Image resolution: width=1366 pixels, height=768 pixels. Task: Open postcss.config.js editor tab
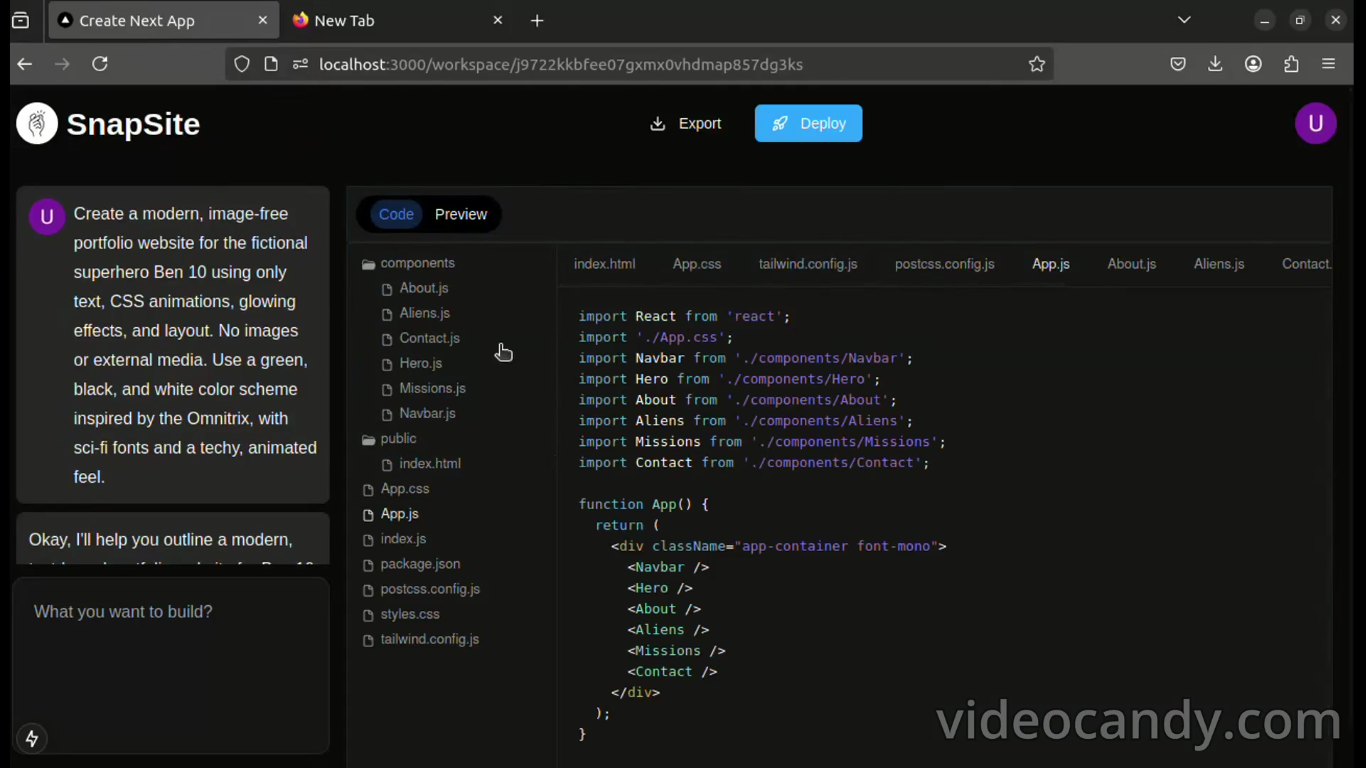[945, 264]
